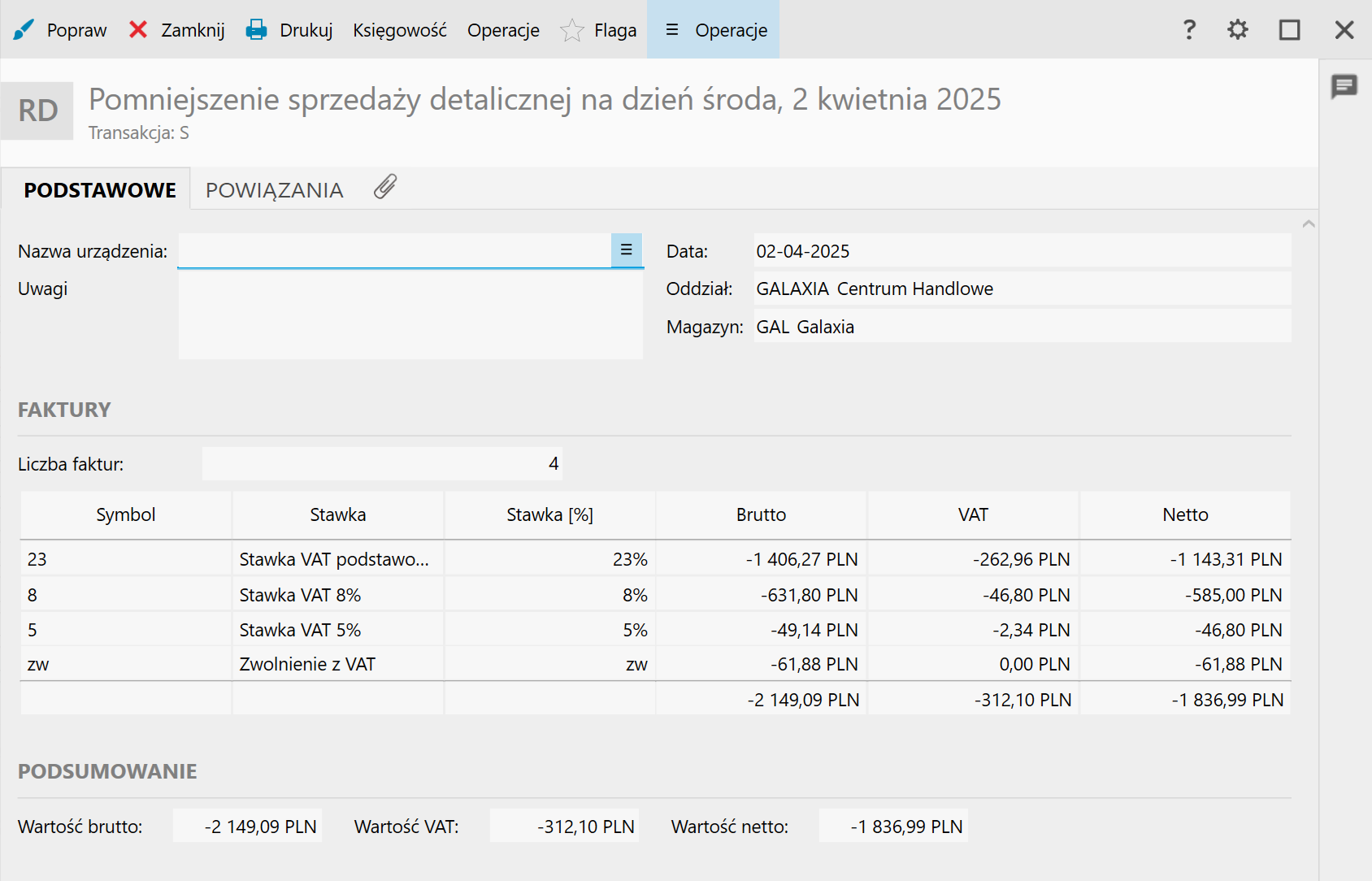Toggle the Flaga star icon
This screenshot has width=1372, height=881.
tap(572, 30)
